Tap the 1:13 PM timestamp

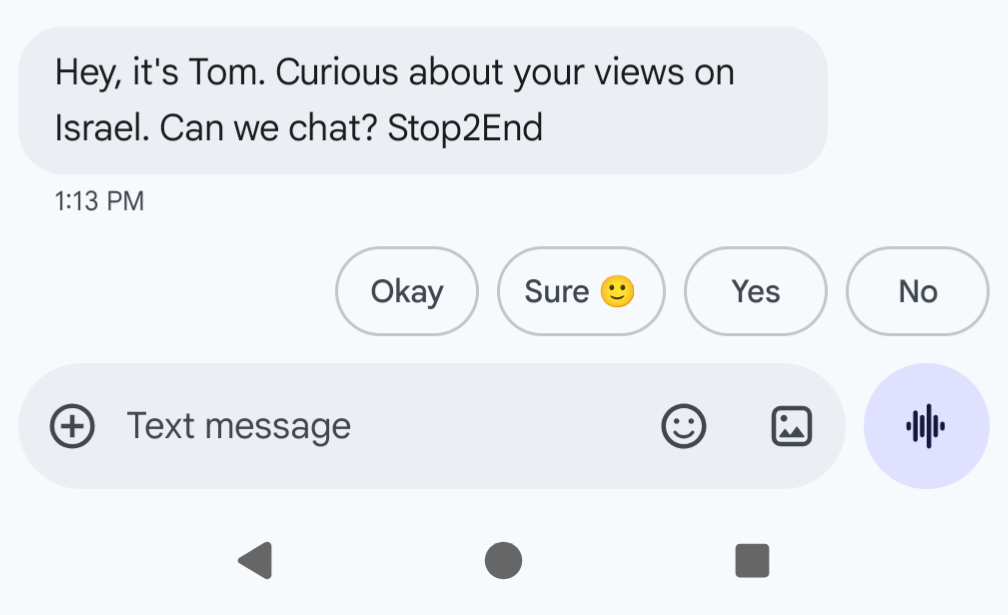[x=100, y=201]
